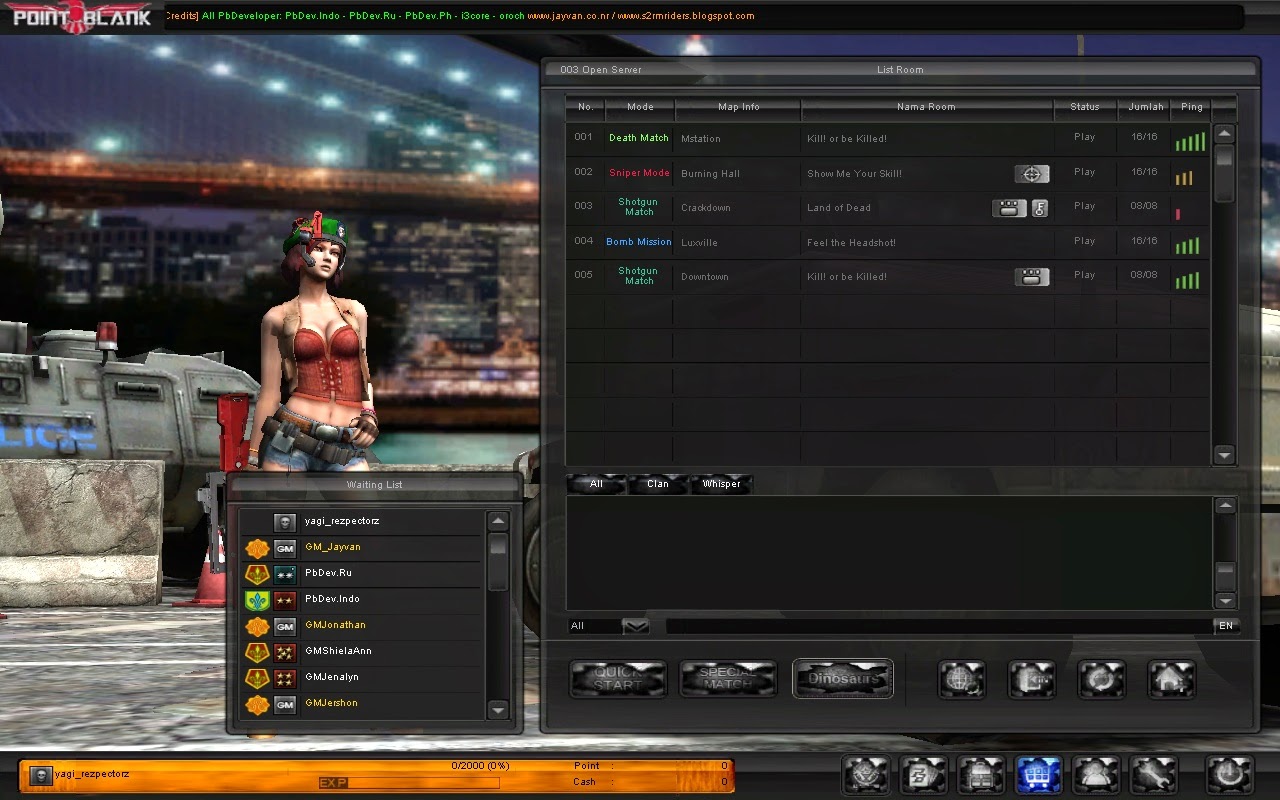Click the Point Blank logo

click(80, 17)
